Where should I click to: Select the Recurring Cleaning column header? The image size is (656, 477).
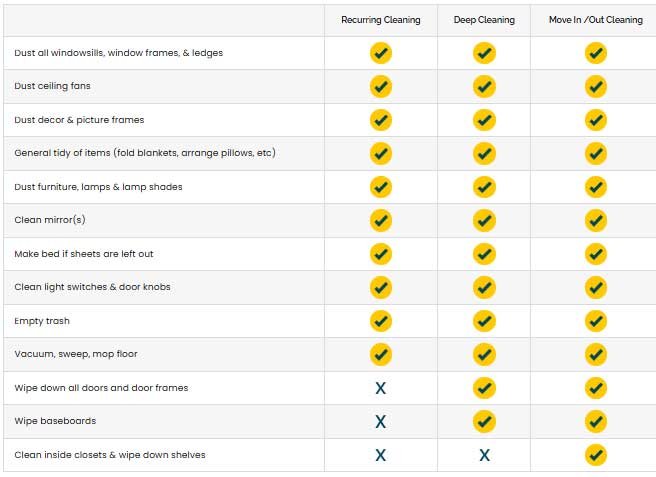(x=381, y=20)
